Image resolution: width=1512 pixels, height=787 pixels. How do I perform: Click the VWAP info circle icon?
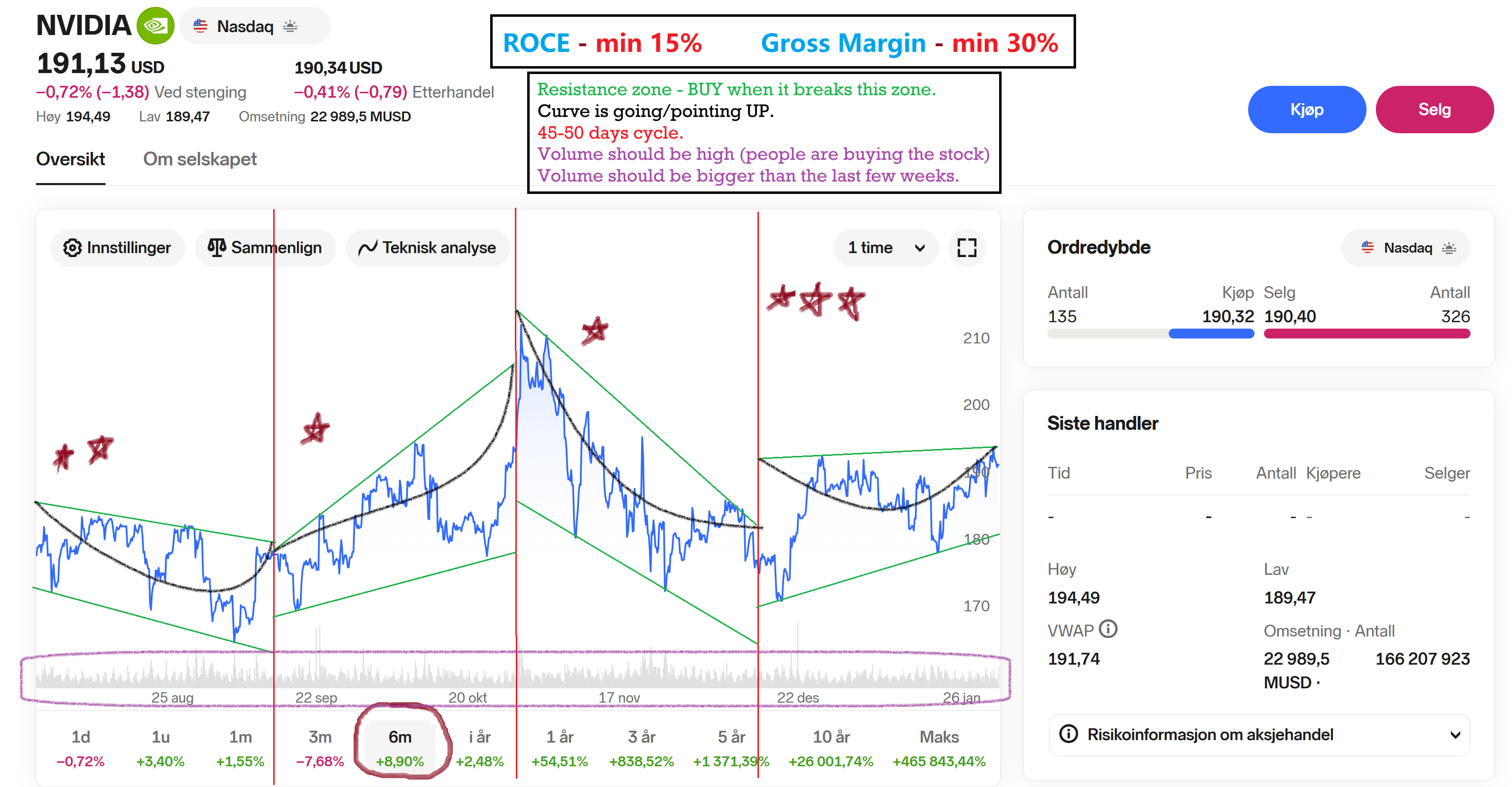[1108, 629]
